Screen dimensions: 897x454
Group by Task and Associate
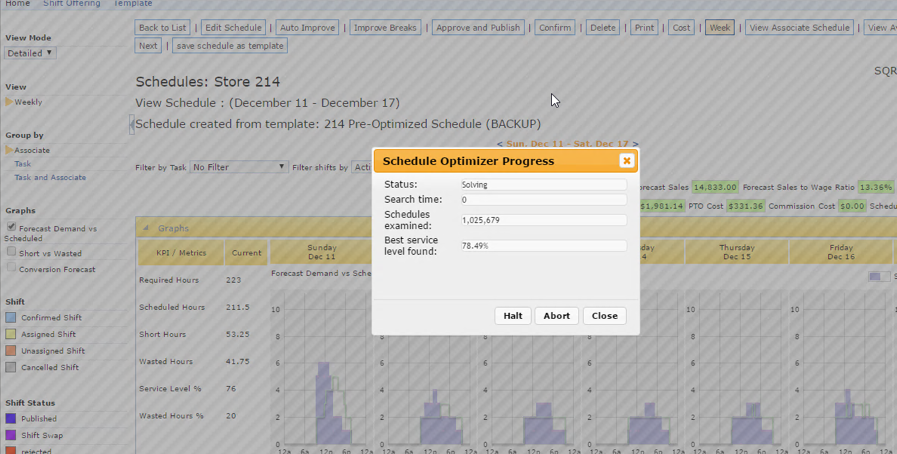(50, 177)
